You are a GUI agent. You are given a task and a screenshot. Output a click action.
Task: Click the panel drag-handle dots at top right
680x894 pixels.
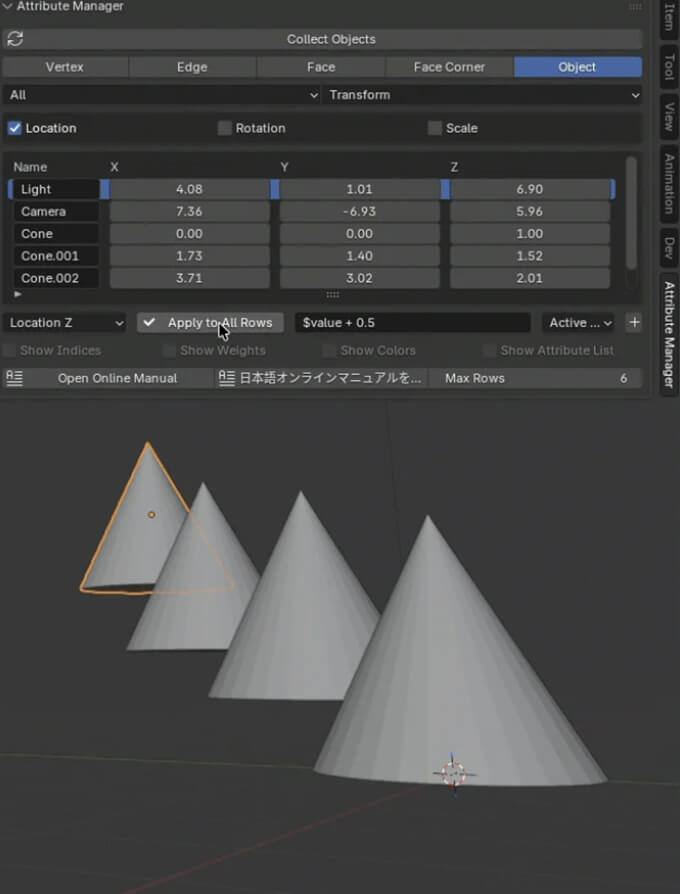(635, 7)
